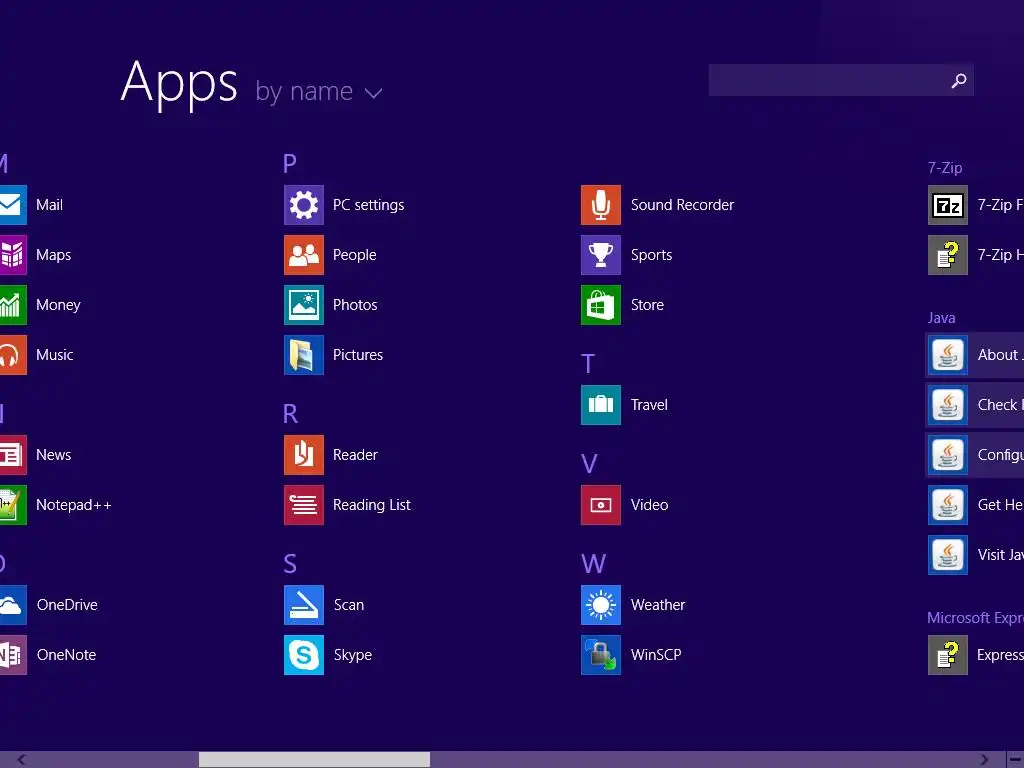Click the 'Travel' label
This screenshot has height=768, width=1024.
[x=648, y=405]
